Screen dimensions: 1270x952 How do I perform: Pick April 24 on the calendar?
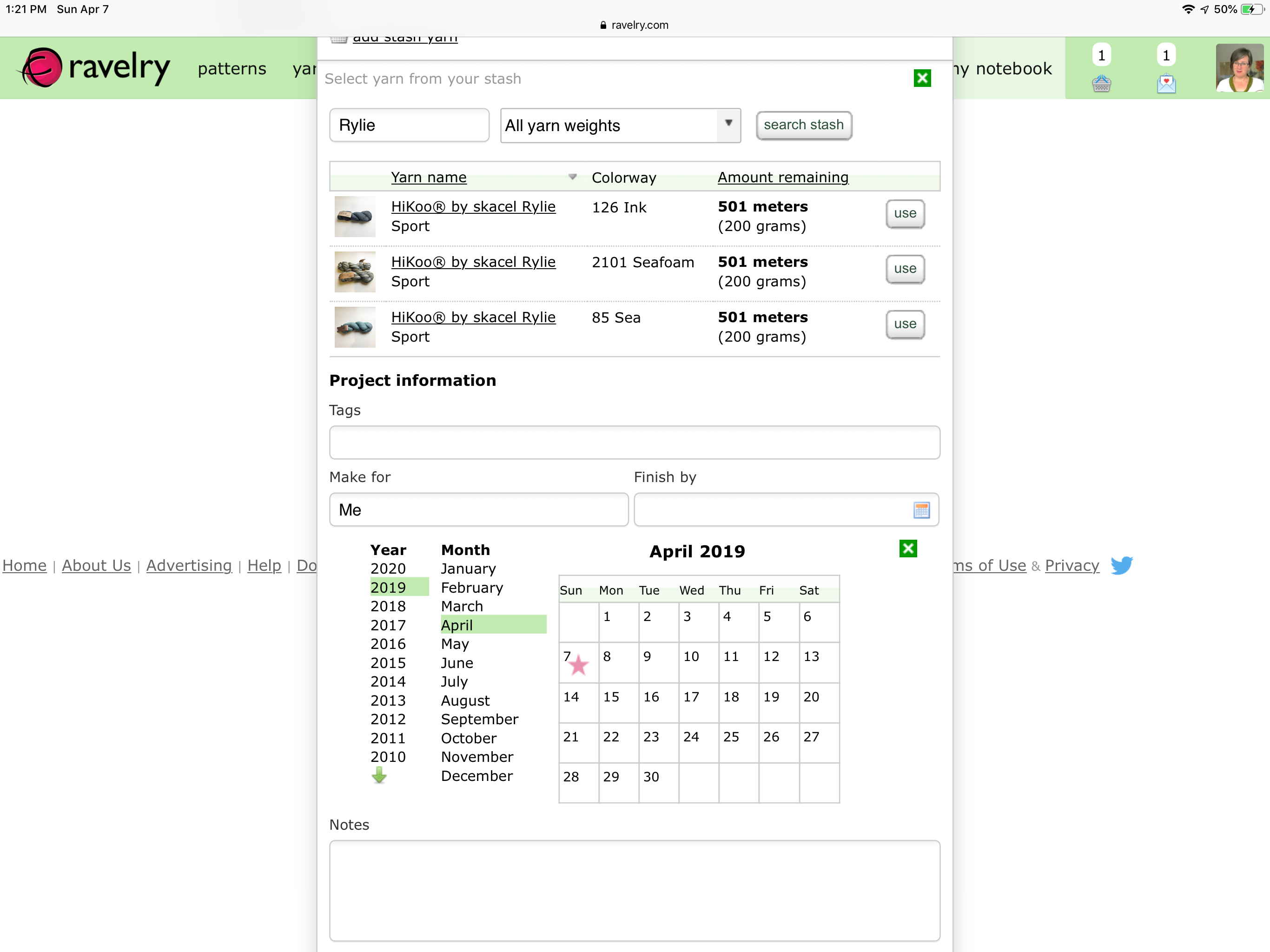coord(699,744)
